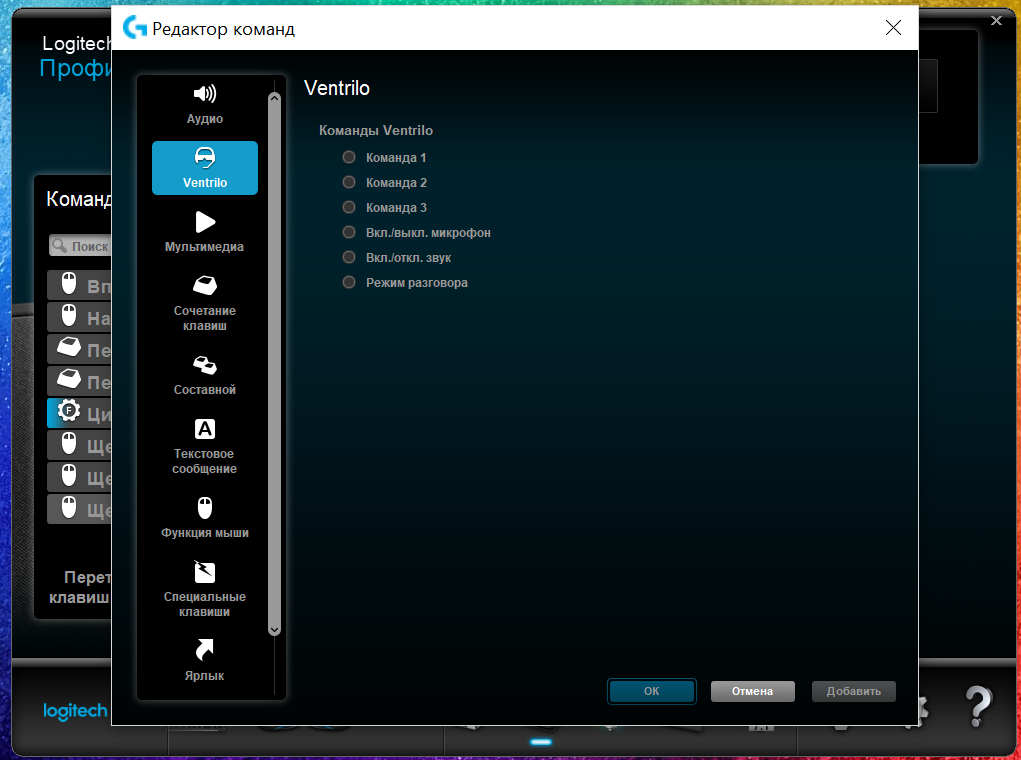Select the Ventrilo headset category

tap(204, 168)
